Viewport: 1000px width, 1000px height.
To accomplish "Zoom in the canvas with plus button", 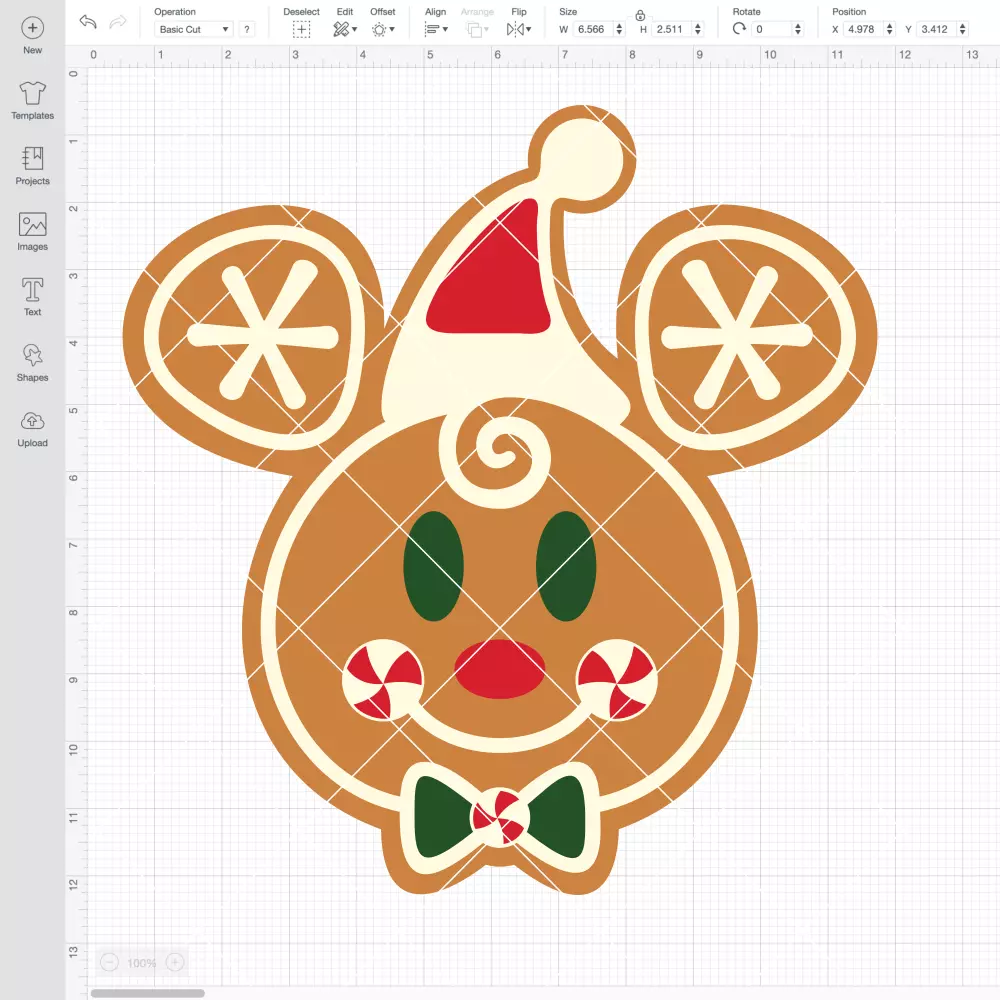I will point(175,962).
